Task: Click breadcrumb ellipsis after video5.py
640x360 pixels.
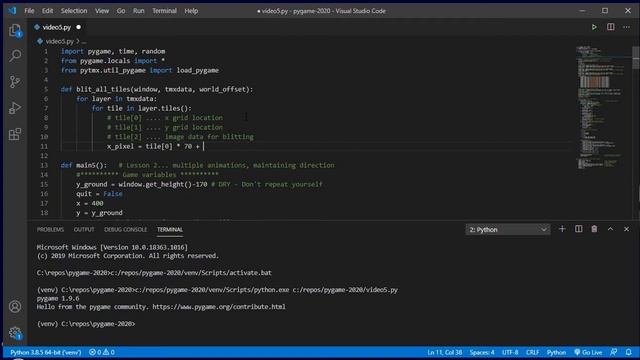Action: 84,41
